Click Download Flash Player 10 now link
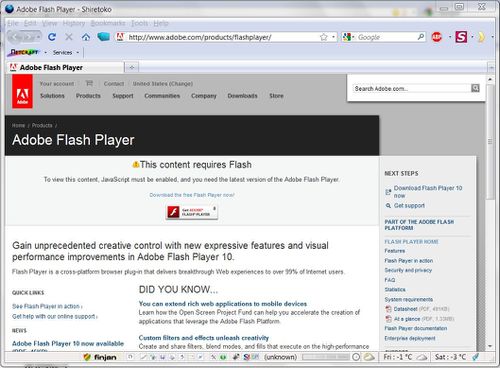 (428, 192)
